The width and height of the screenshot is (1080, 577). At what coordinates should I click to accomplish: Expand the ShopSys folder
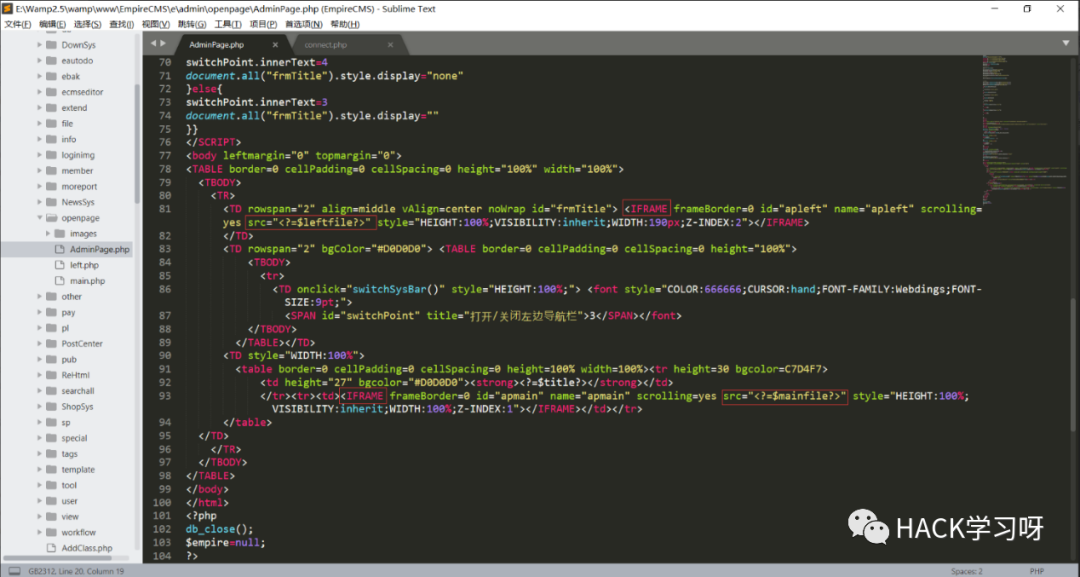click(x=39, y=406)
